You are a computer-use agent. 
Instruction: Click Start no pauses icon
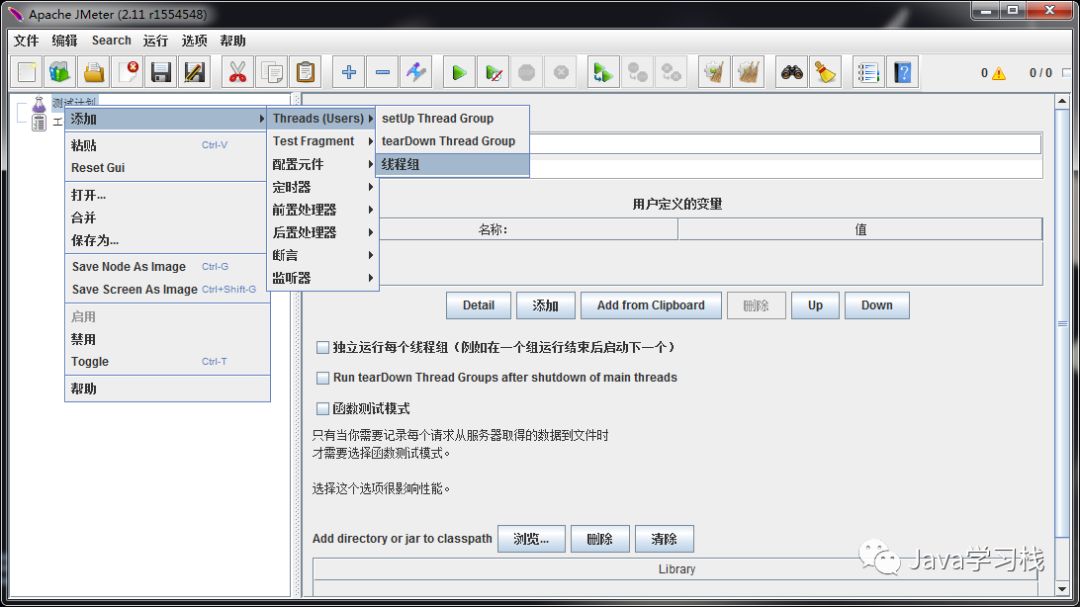click(x=493, y=72)
